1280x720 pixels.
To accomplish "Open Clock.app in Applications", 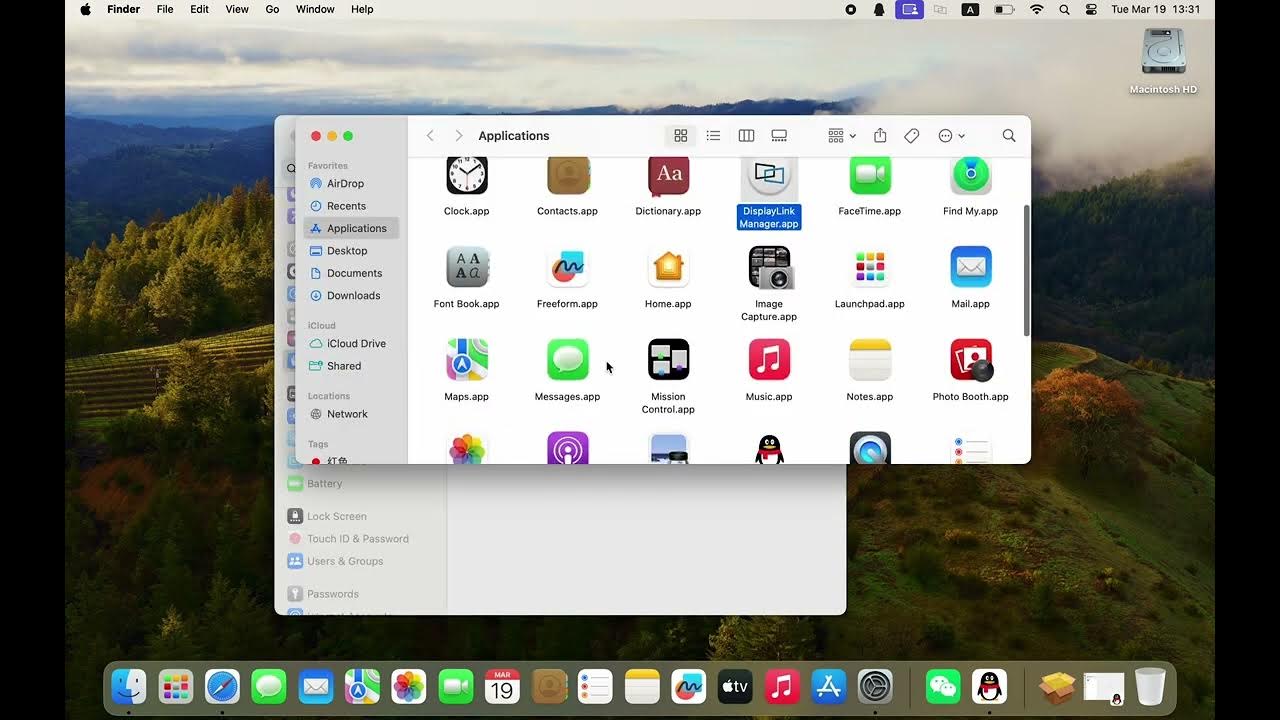I will click(x=467, y=177).
